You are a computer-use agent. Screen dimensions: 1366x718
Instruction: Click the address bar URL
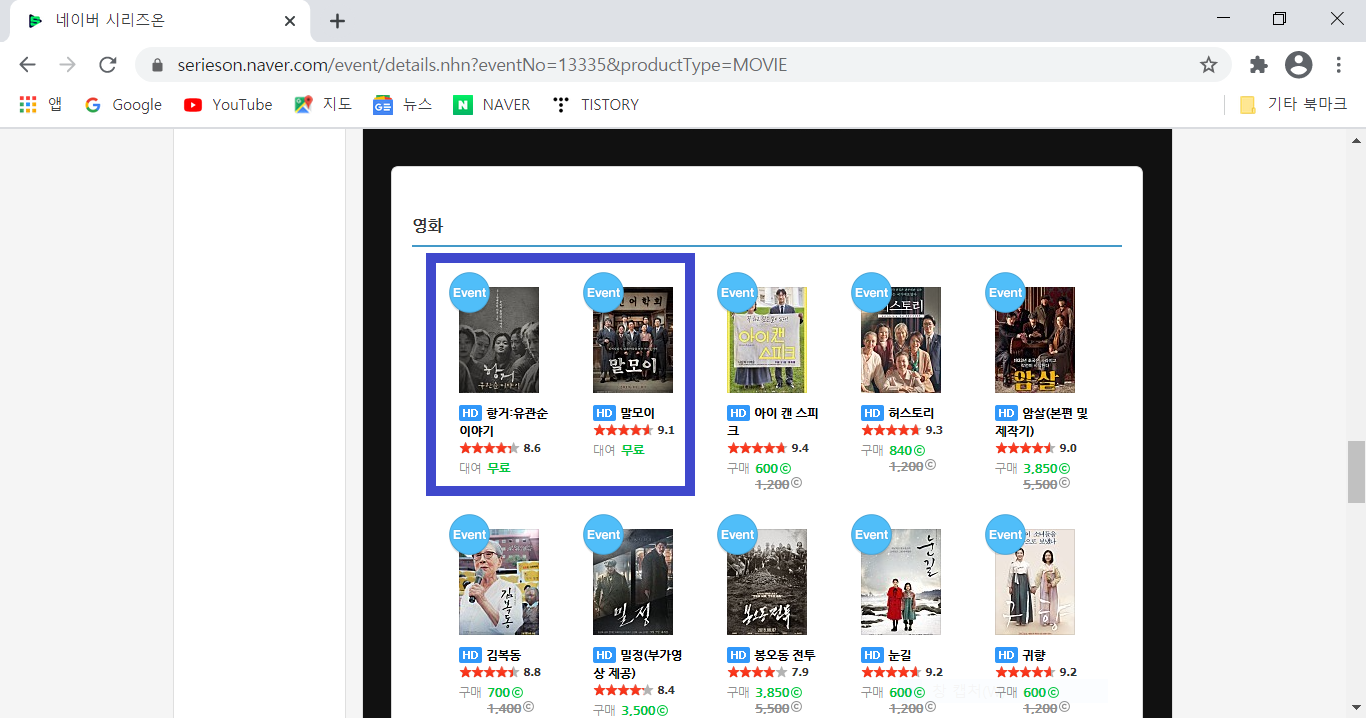(482, 65)
